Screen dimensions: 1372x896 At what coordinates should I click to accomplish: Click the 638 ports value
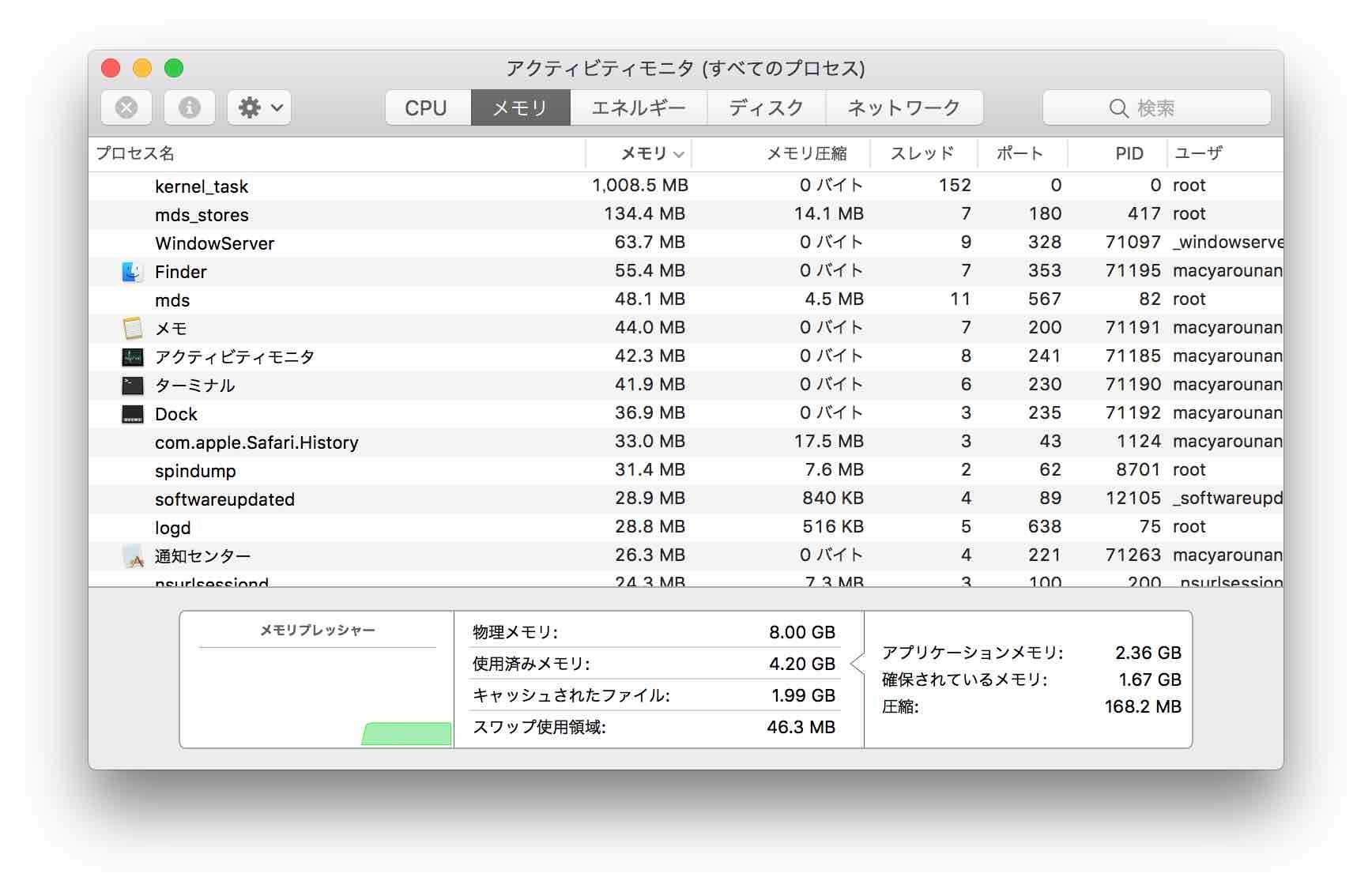tap(1045, 526)
